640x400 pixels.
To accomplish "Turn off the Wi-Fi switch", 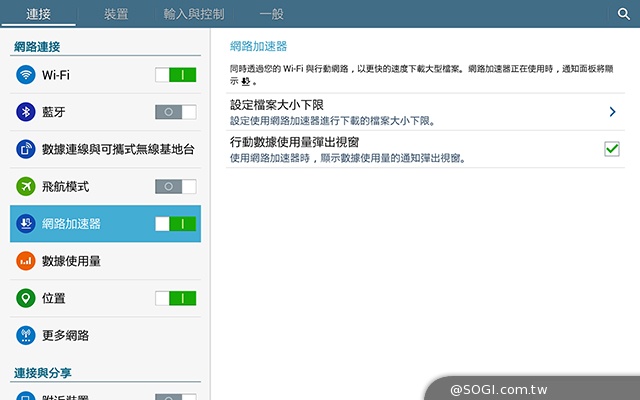I will click(x=175, y=75).
